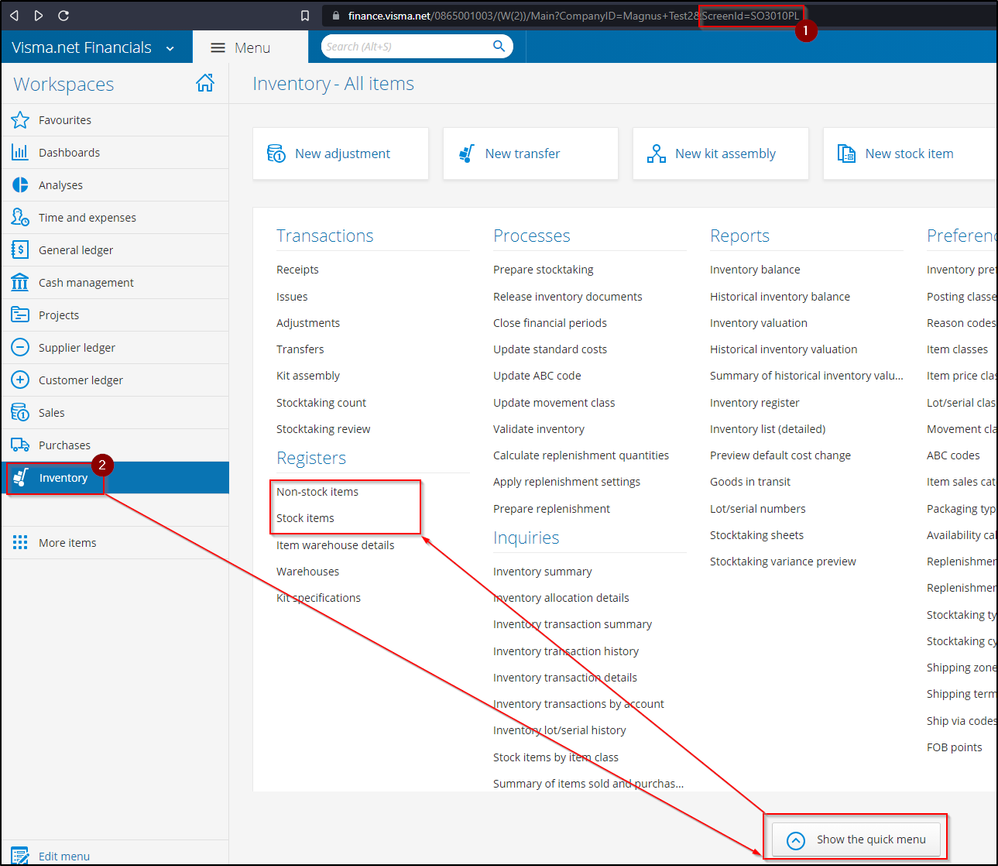Click the Cash management bank icon
This screenshot has height=866, width=998.
click(20, 282)
